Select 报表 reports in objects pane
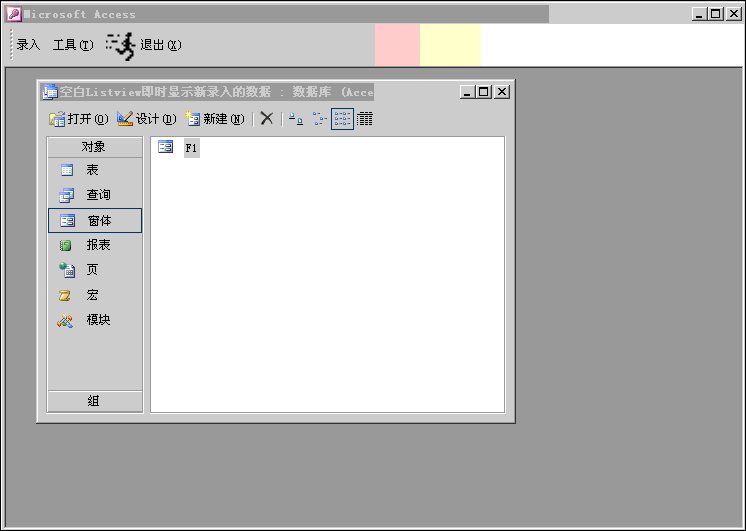The image size is (746, 531). pyautogui.click(x=95, y=245)
